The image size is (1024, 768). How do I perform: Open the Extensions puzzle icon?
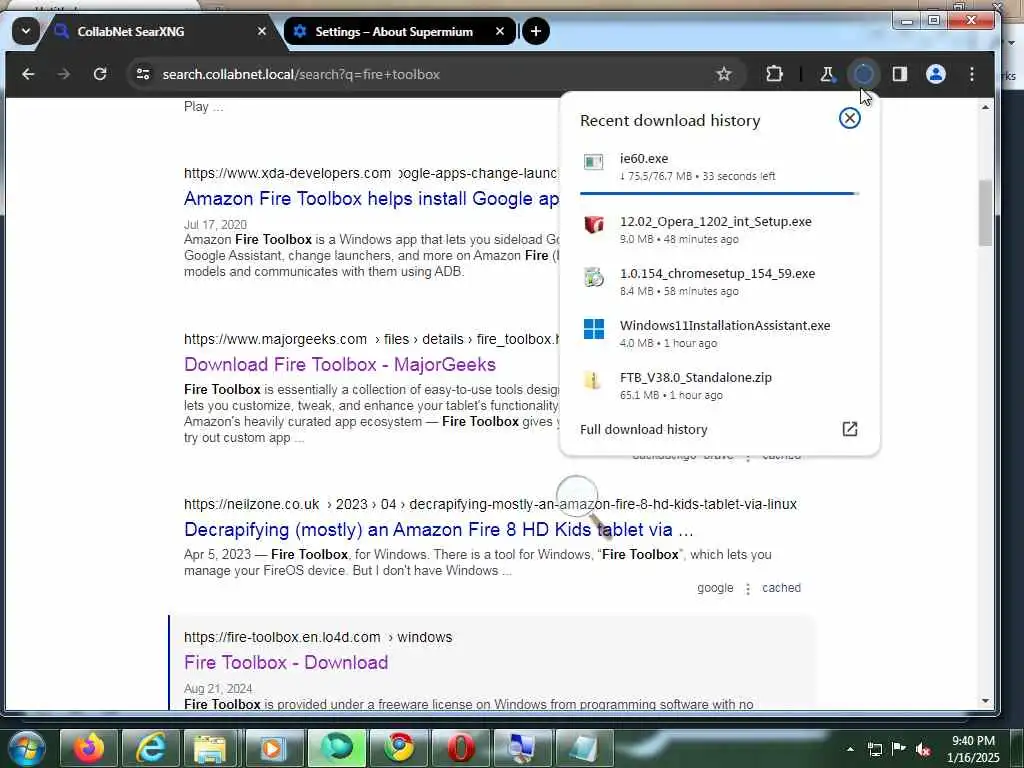tap(775, 74)
